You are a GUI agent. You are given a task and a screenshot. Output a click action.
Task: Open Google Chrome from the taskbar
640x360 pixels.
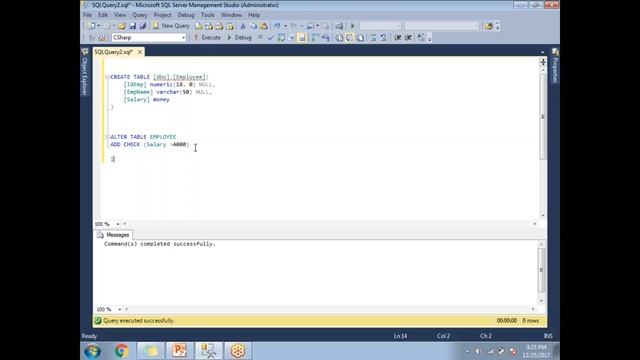(x=121, y=351)
